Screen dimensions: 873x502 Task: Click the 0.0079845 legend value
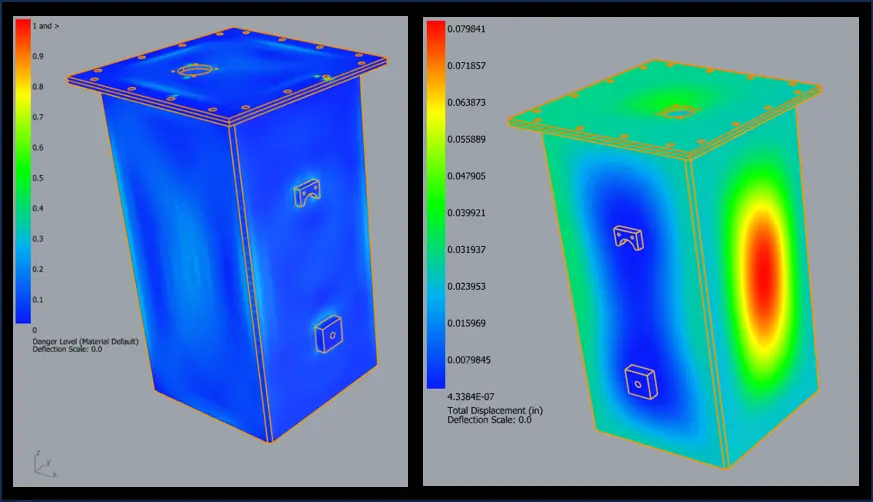(469, 360)
